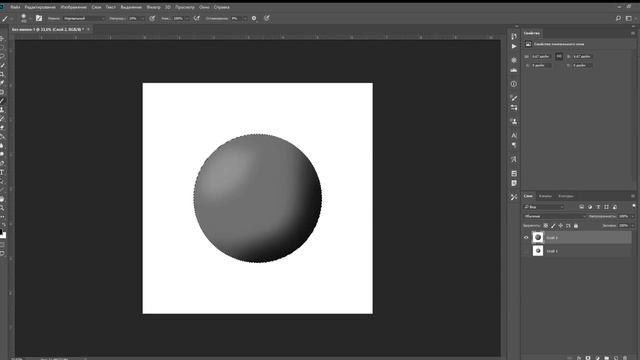Image resolution: width=640 pixels, height=360 pixels.
Task: Open the Properties panel options menu
Action: click(633, 33)
